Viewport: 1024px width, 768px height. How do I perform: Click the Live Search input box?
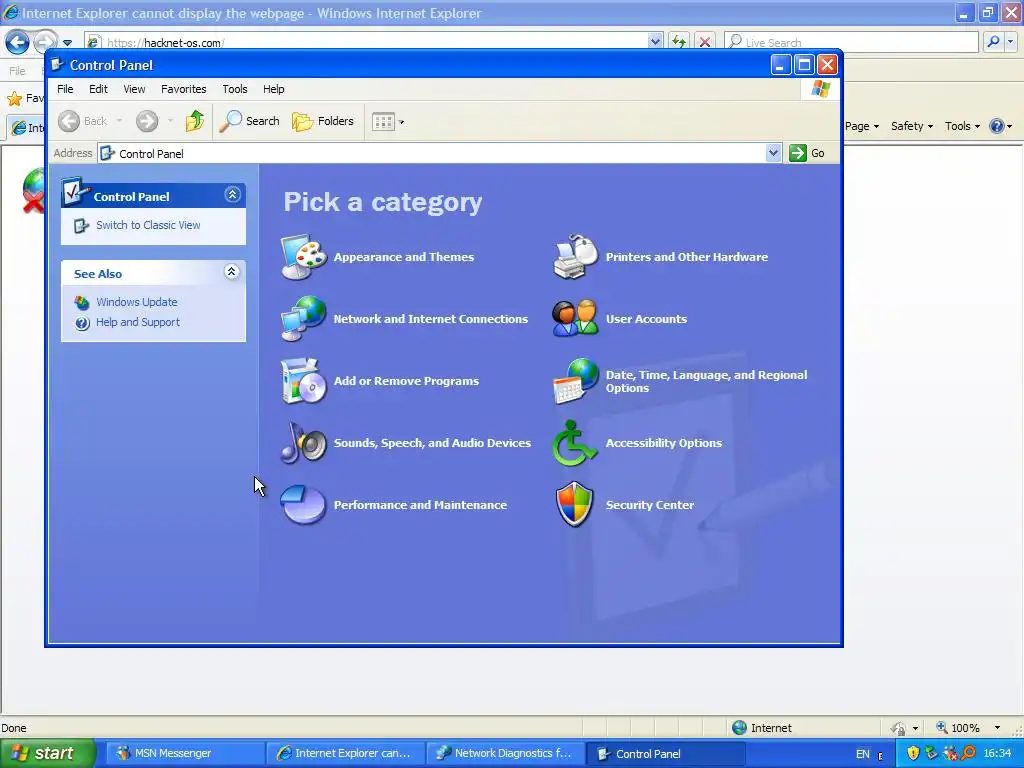pos(852,42)
